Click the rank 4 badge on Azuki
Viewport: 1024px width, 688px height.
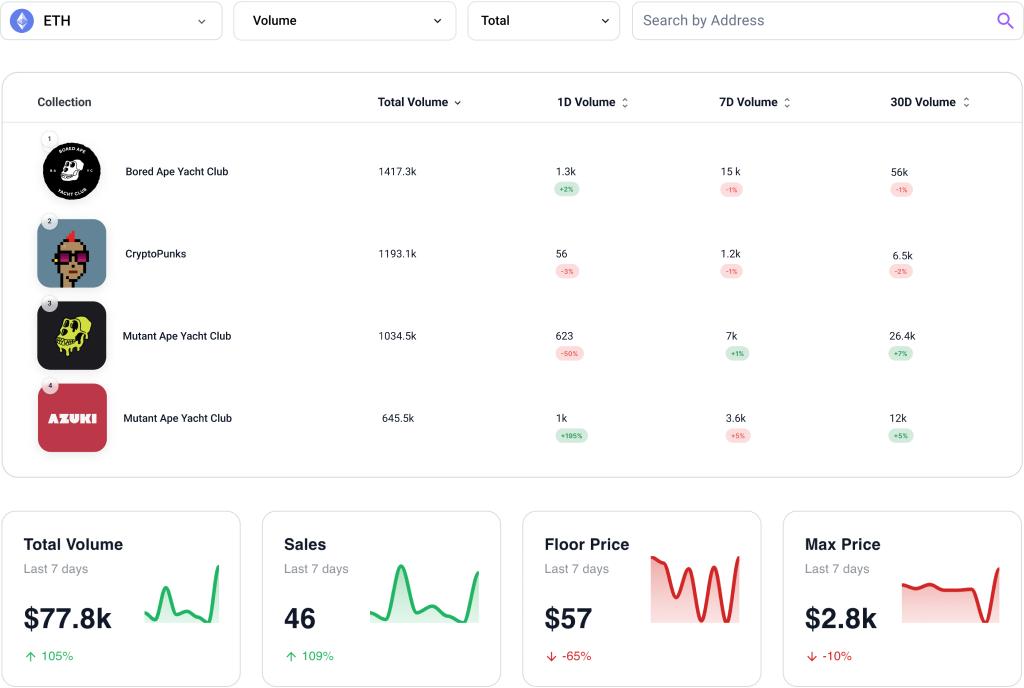click(x=50, y=386)
